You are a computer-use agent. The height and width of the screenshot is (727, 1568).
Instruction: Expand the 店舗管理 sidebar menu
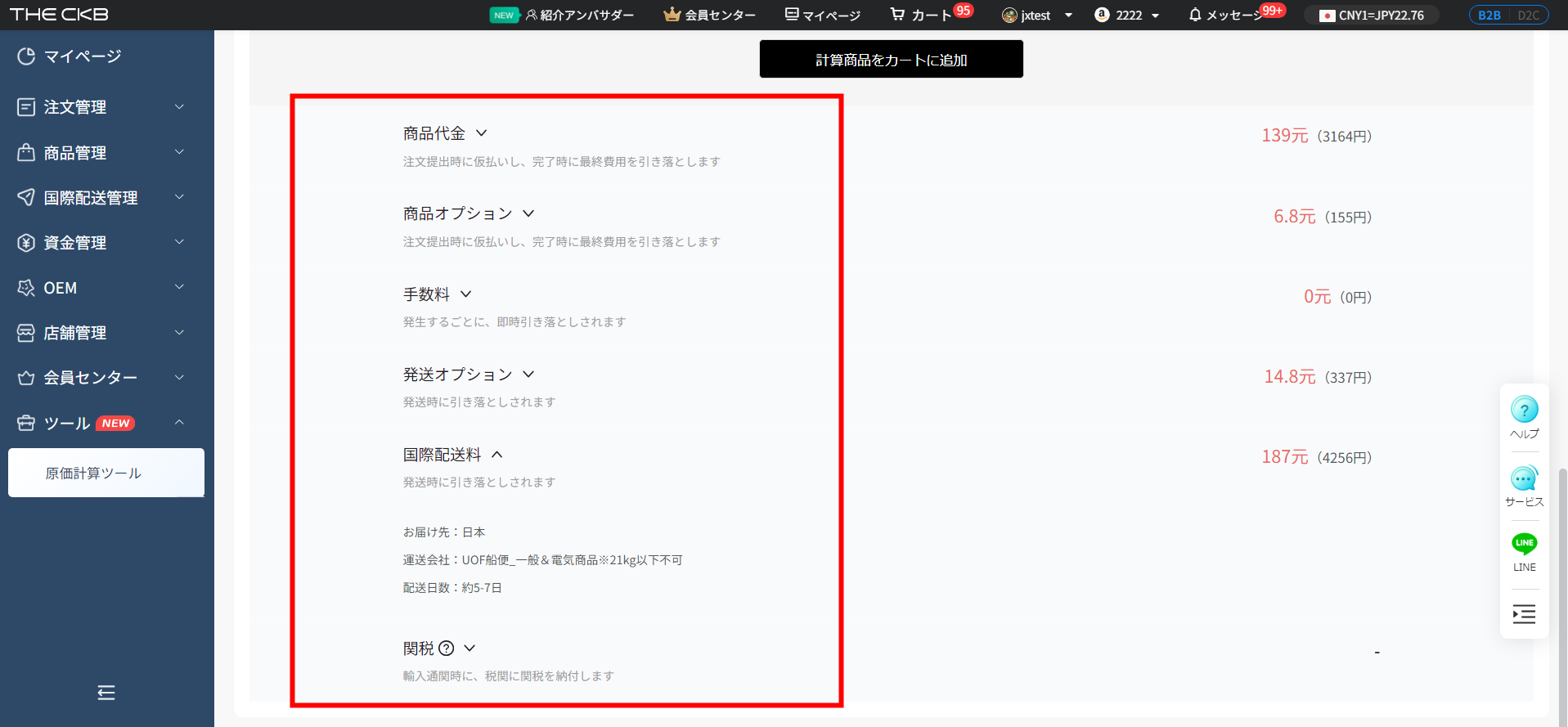106,332
